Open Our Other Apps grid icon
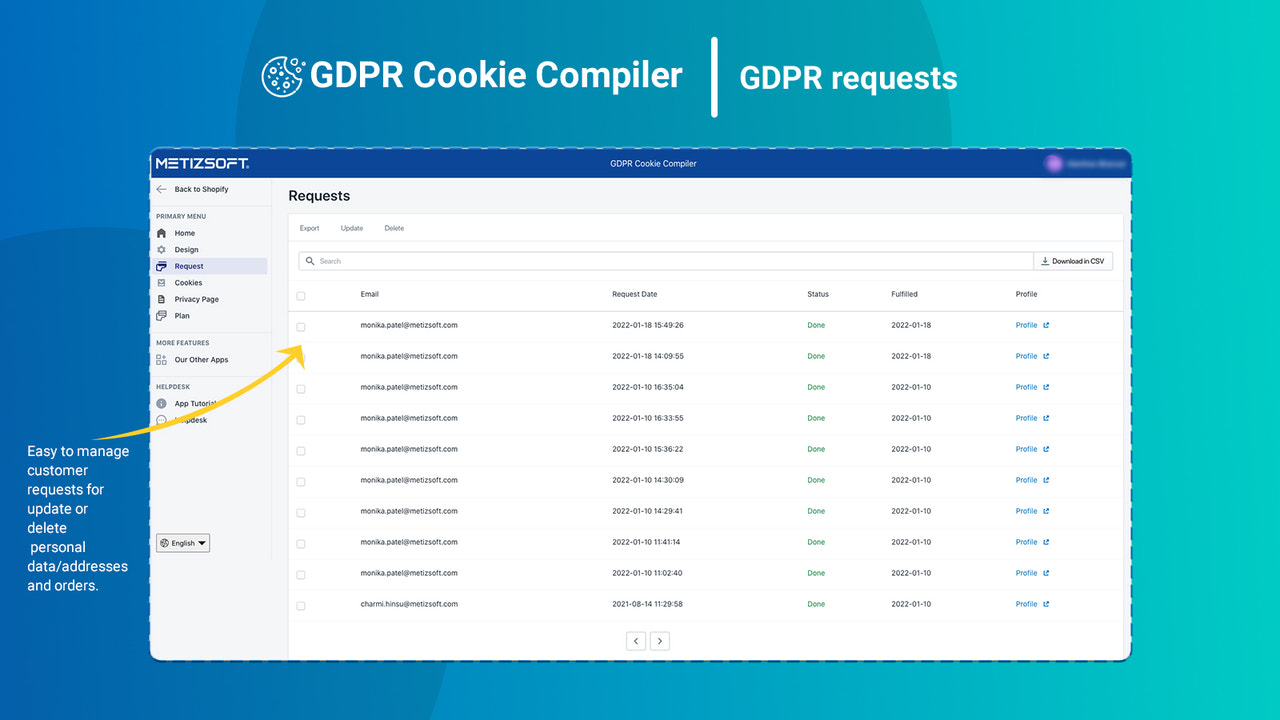Image resolution: width=1280 pixels, height=720 pixels. [x=161, y=359]
